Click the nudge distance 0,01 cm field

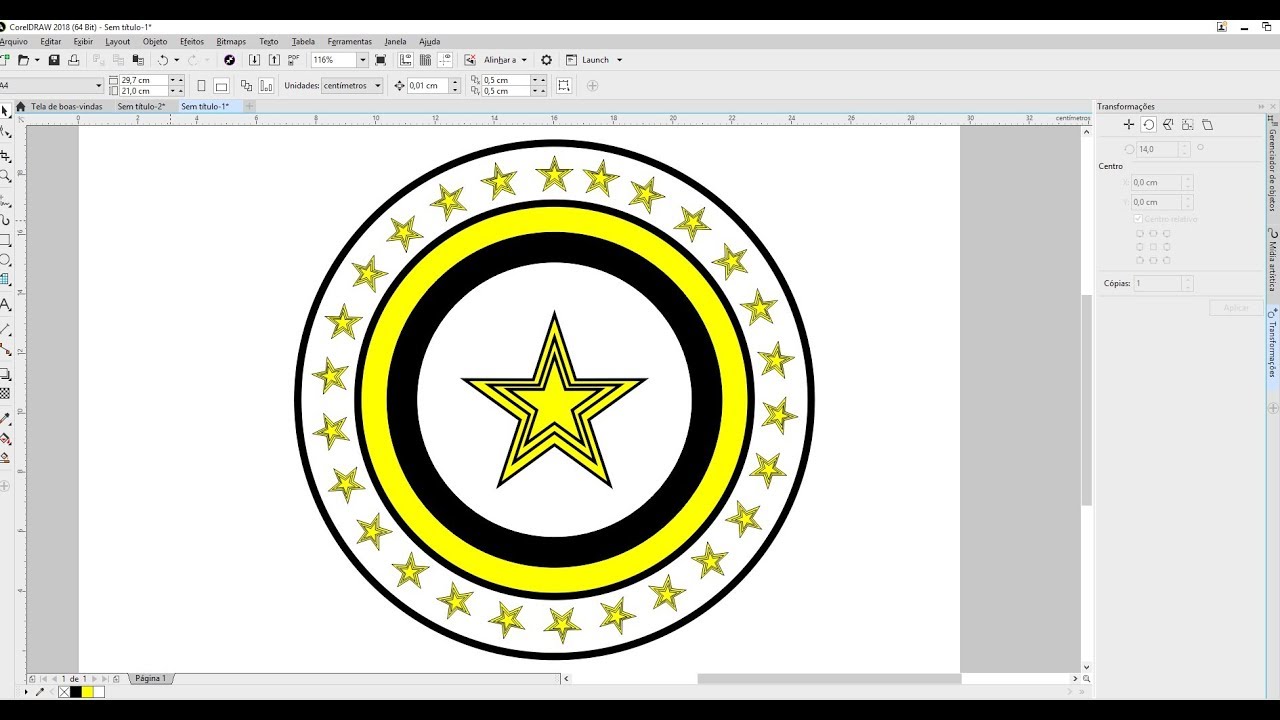pyautogui.click(x=428, y=86)
